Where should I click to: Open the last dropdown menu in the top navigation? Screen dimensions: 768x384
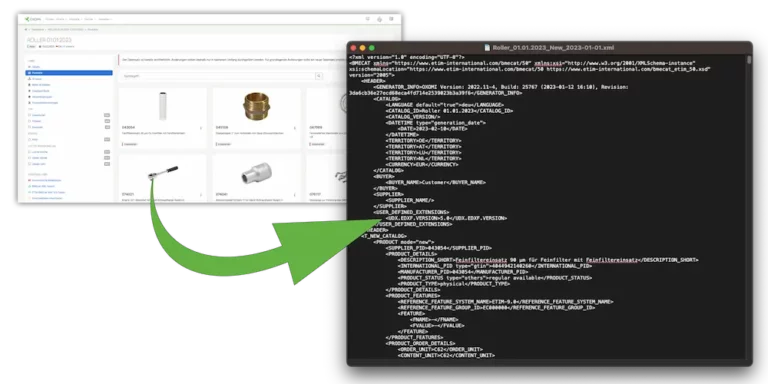click(105, 19)
